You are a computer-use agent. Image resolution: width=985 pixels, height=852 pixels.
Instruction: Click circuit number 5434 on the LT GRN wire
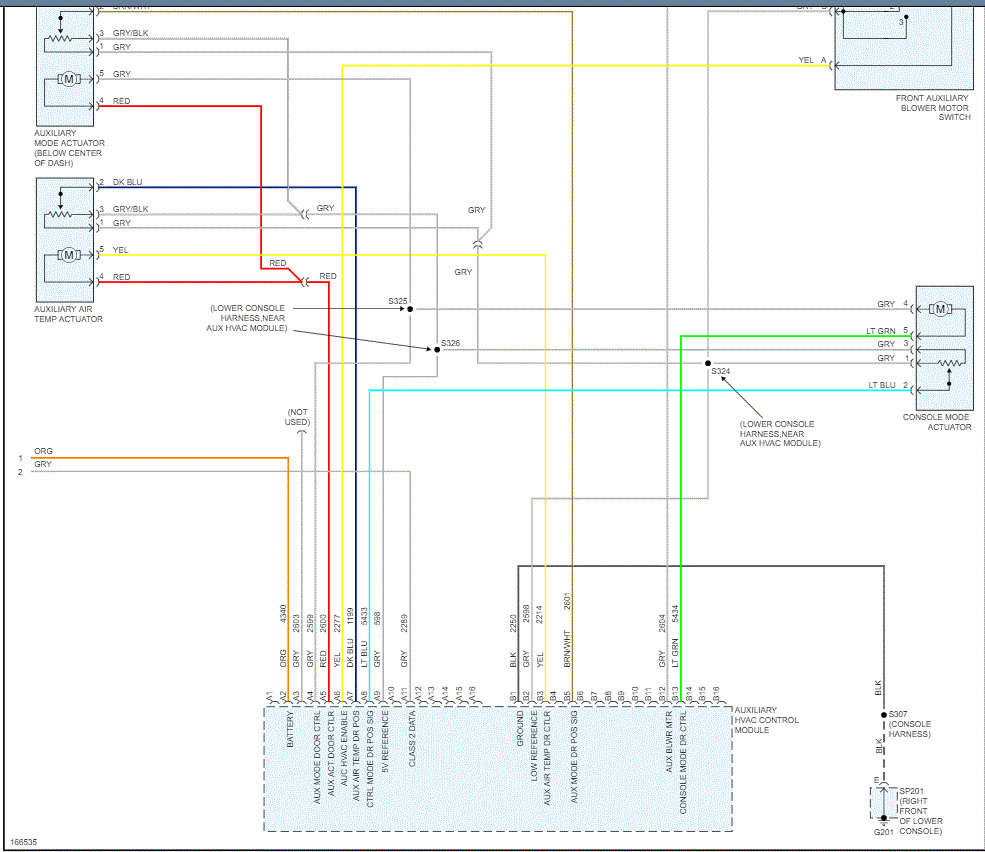tap(675, 614)
